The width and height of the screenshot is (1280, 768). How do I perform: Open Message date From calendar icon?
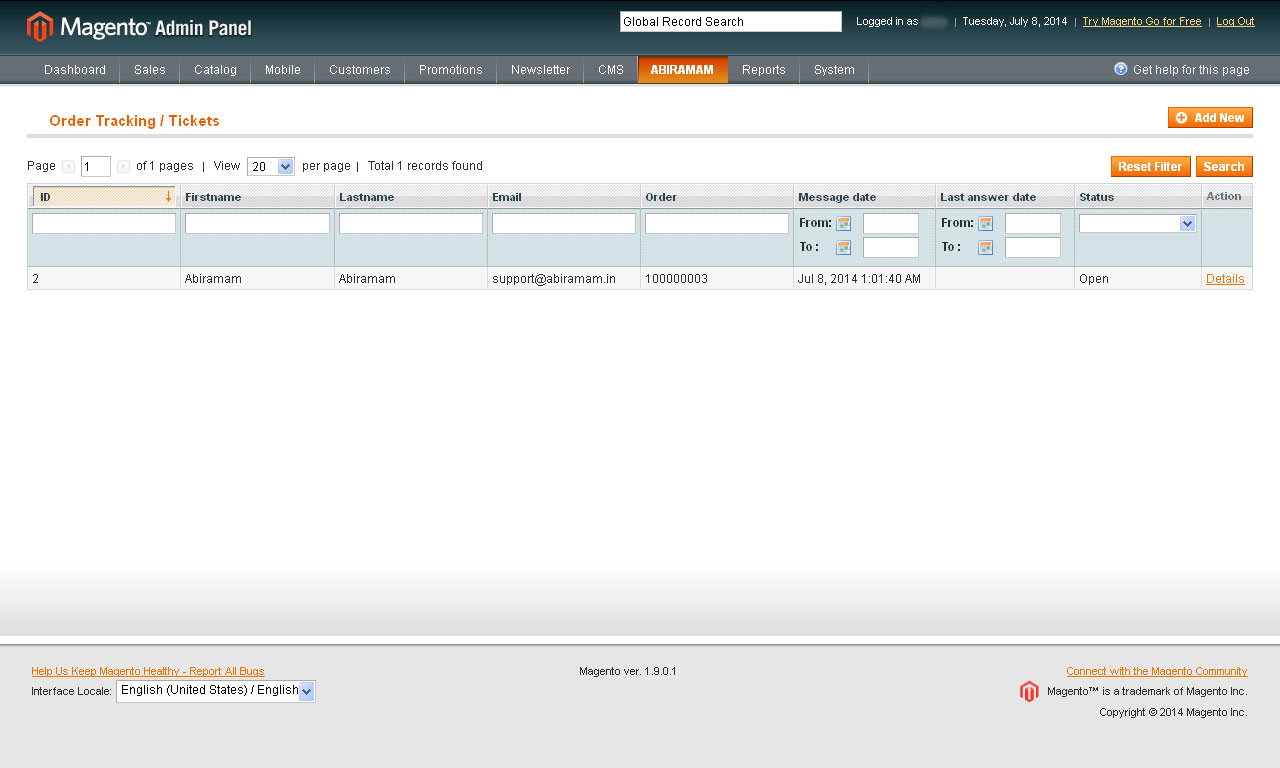pos(844,224)
